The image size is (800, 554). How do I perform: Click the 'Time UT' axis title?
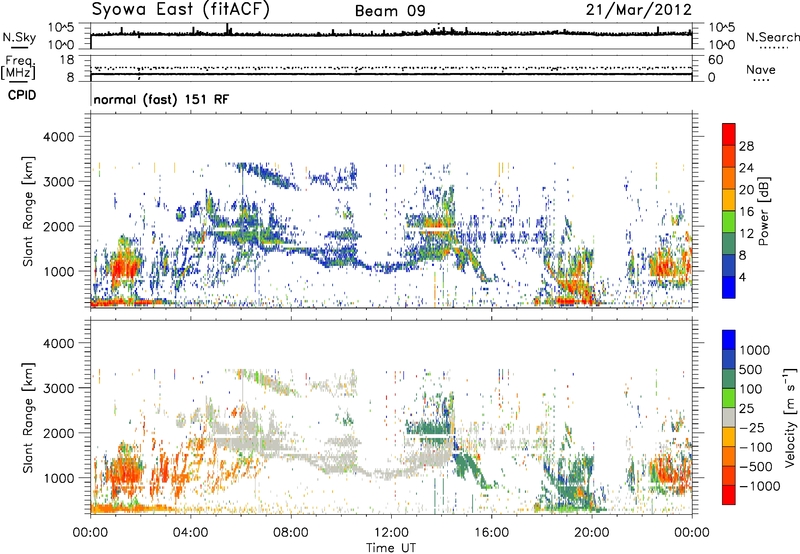pyautogui.click(x=391, y=548)
